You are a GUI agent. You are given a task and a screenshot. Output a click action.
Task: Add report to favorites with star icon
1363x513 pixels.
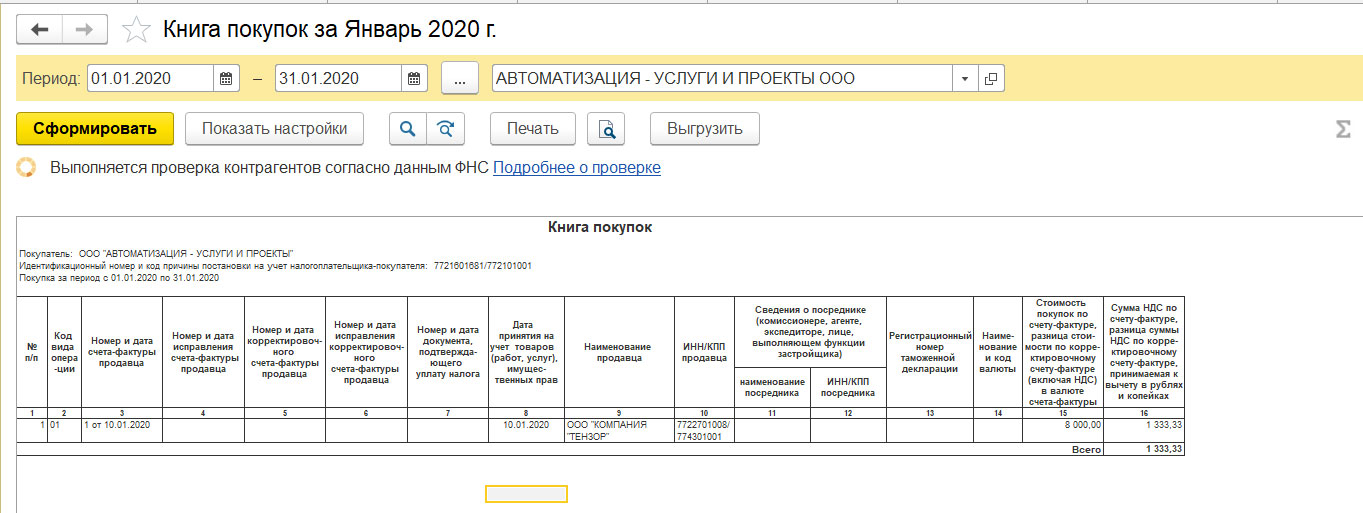(x=135, y=30)
